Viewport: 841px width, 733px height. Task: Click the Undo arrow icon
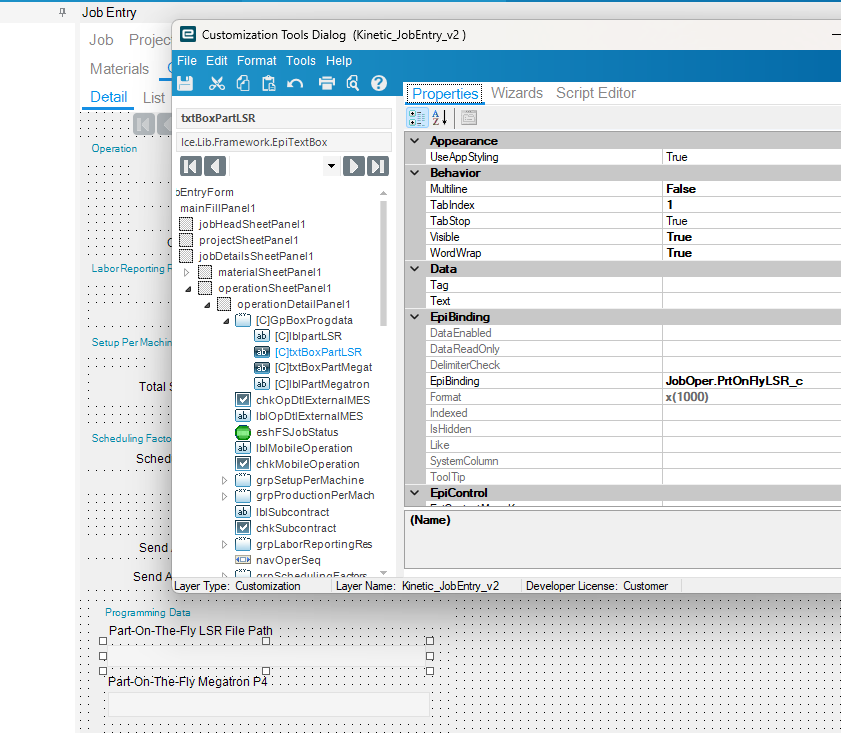[295, 83]
